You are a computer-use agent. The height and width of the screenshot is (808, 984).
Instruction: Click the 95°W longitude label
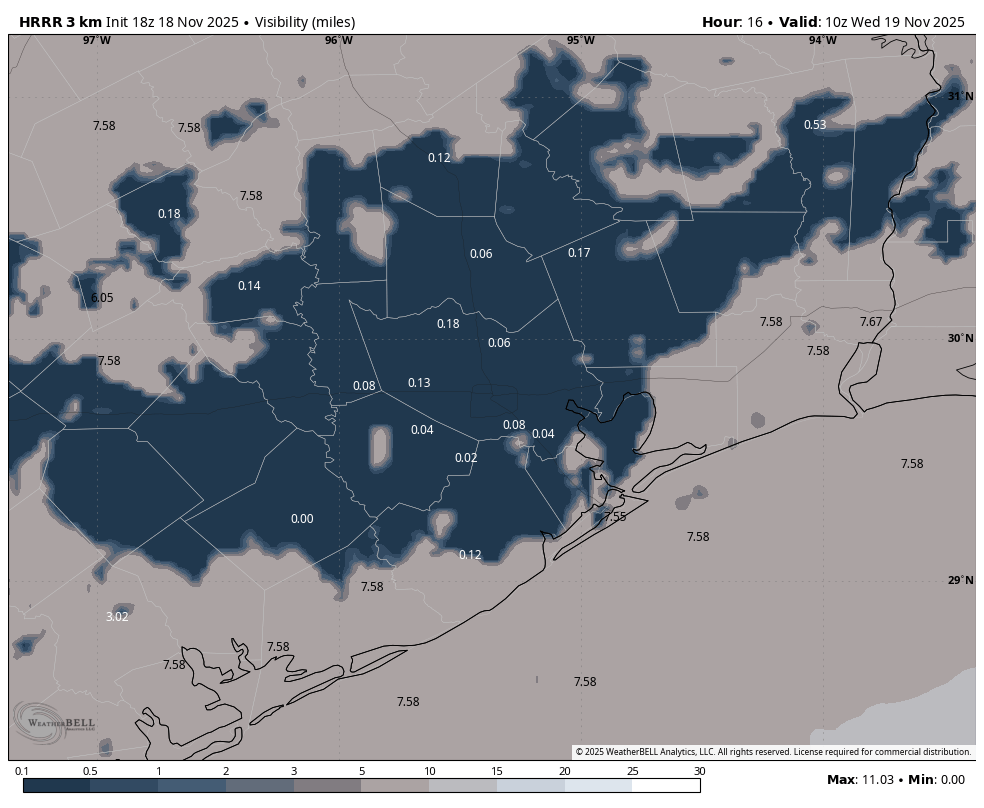tap(580, 41)
